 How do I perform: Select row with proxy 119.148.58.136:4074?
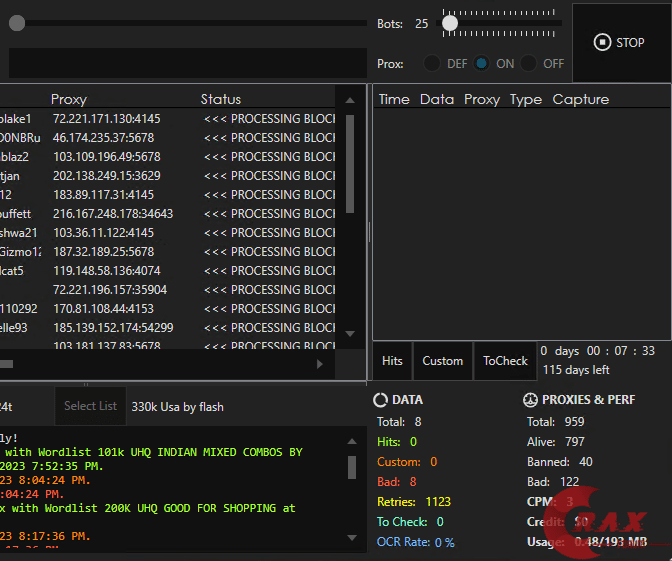pos(167,271)
